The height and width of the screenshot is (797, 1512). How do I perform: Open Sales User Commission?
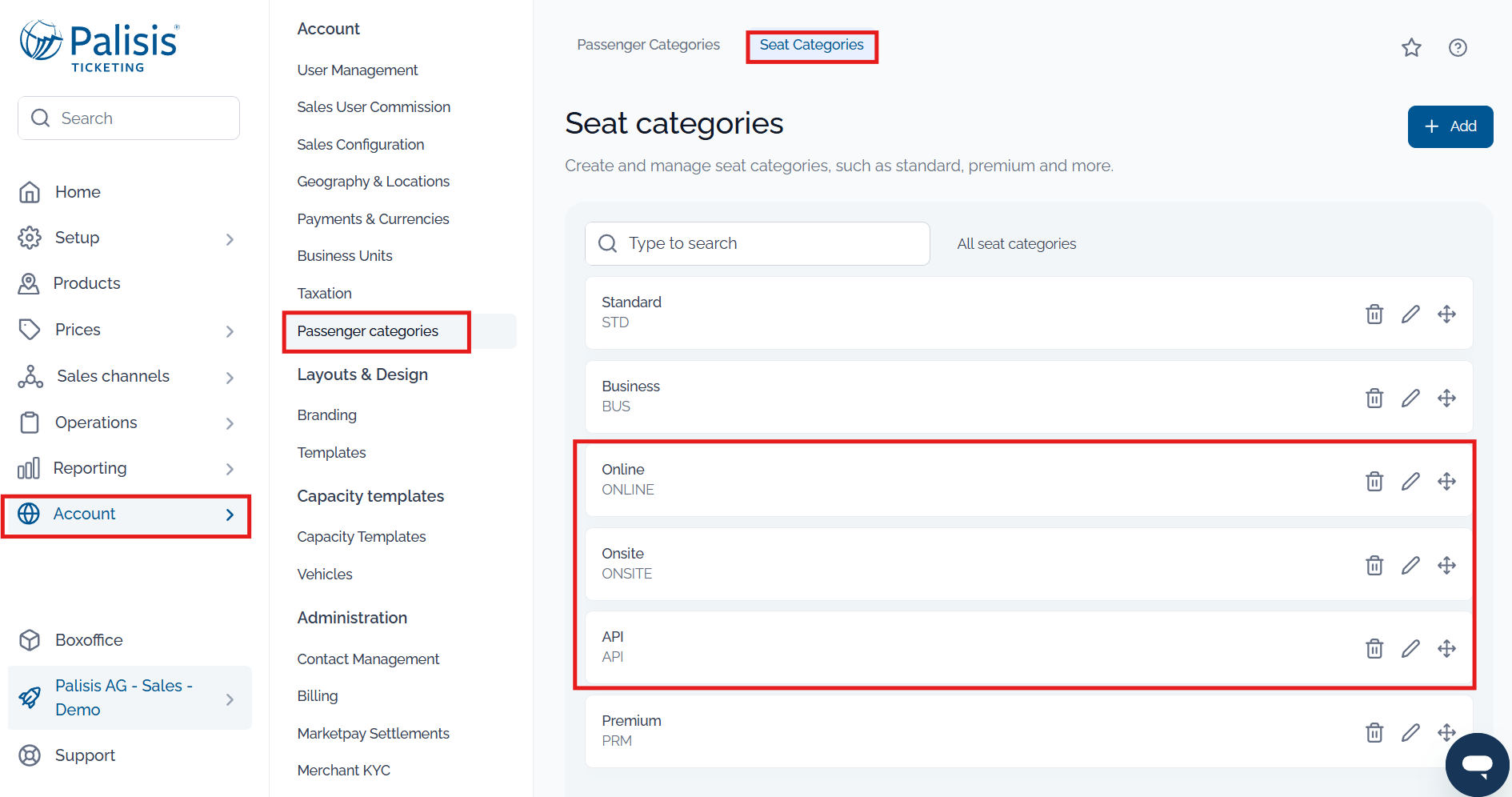(374, 107)
